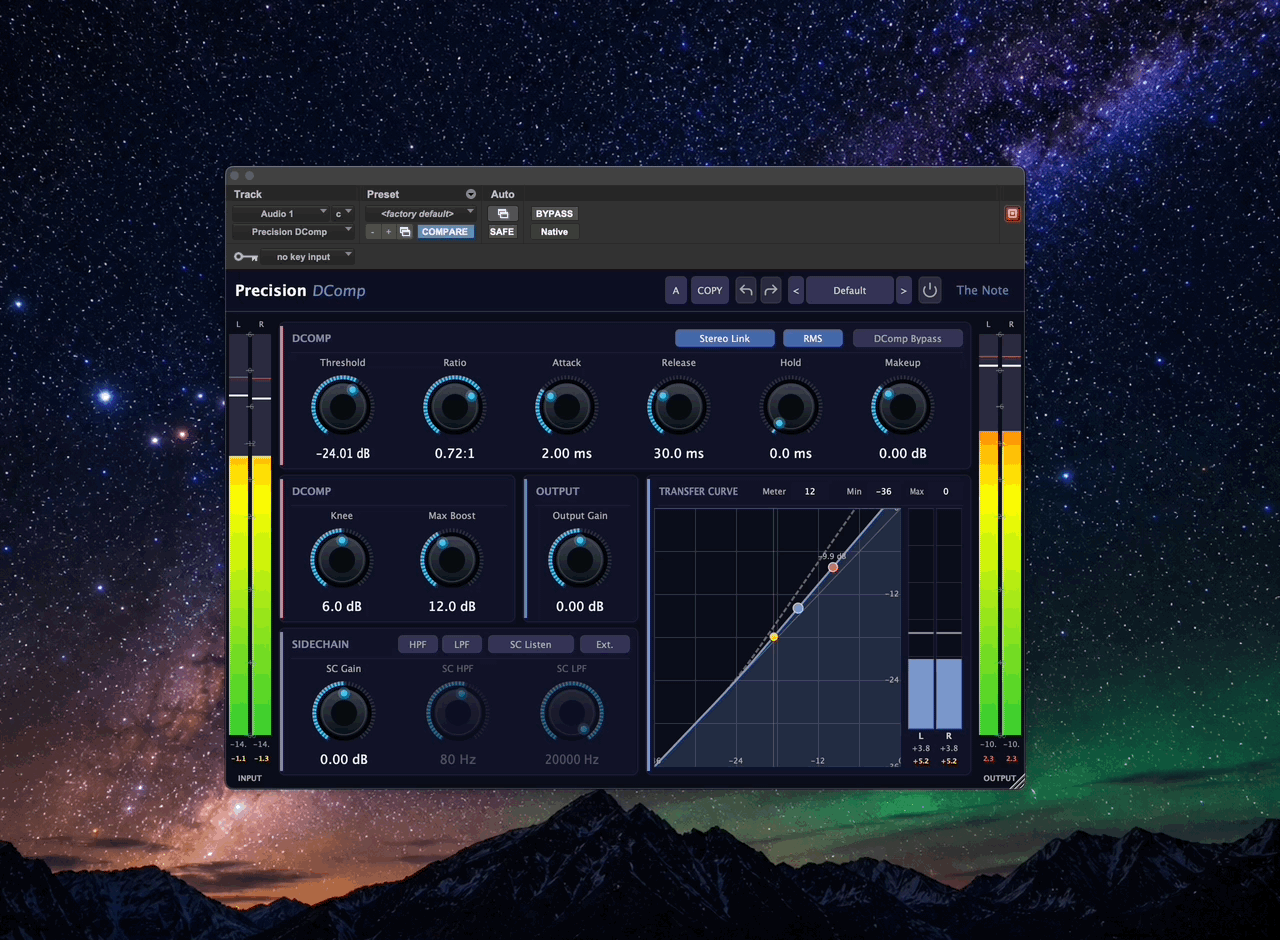1280x940 pixels.
Task: Click the Ratio value 0.72:1
Action: pyautogui.click(x=455, y=453)
